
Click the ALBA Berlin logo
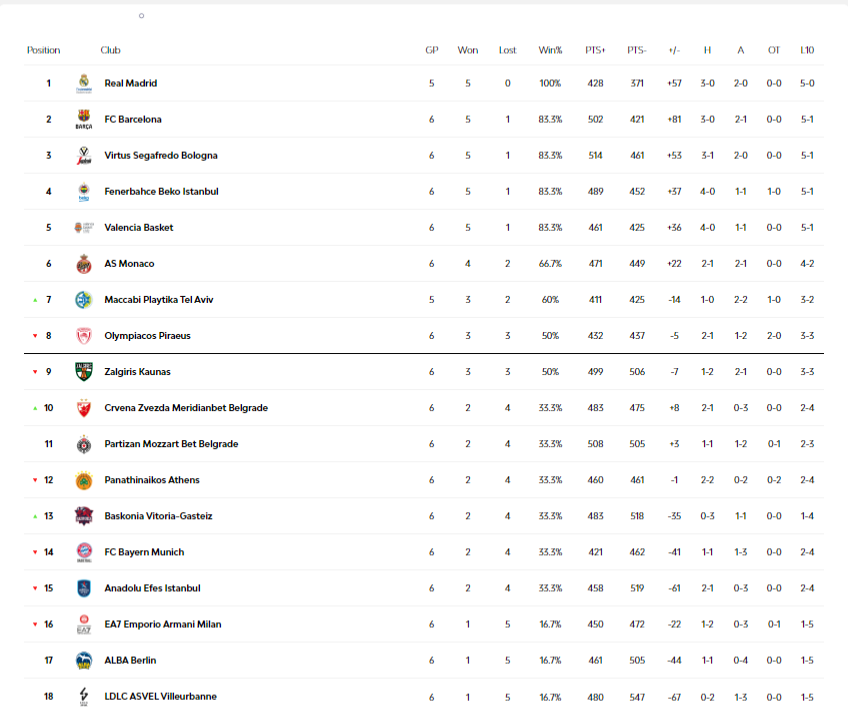84,660
